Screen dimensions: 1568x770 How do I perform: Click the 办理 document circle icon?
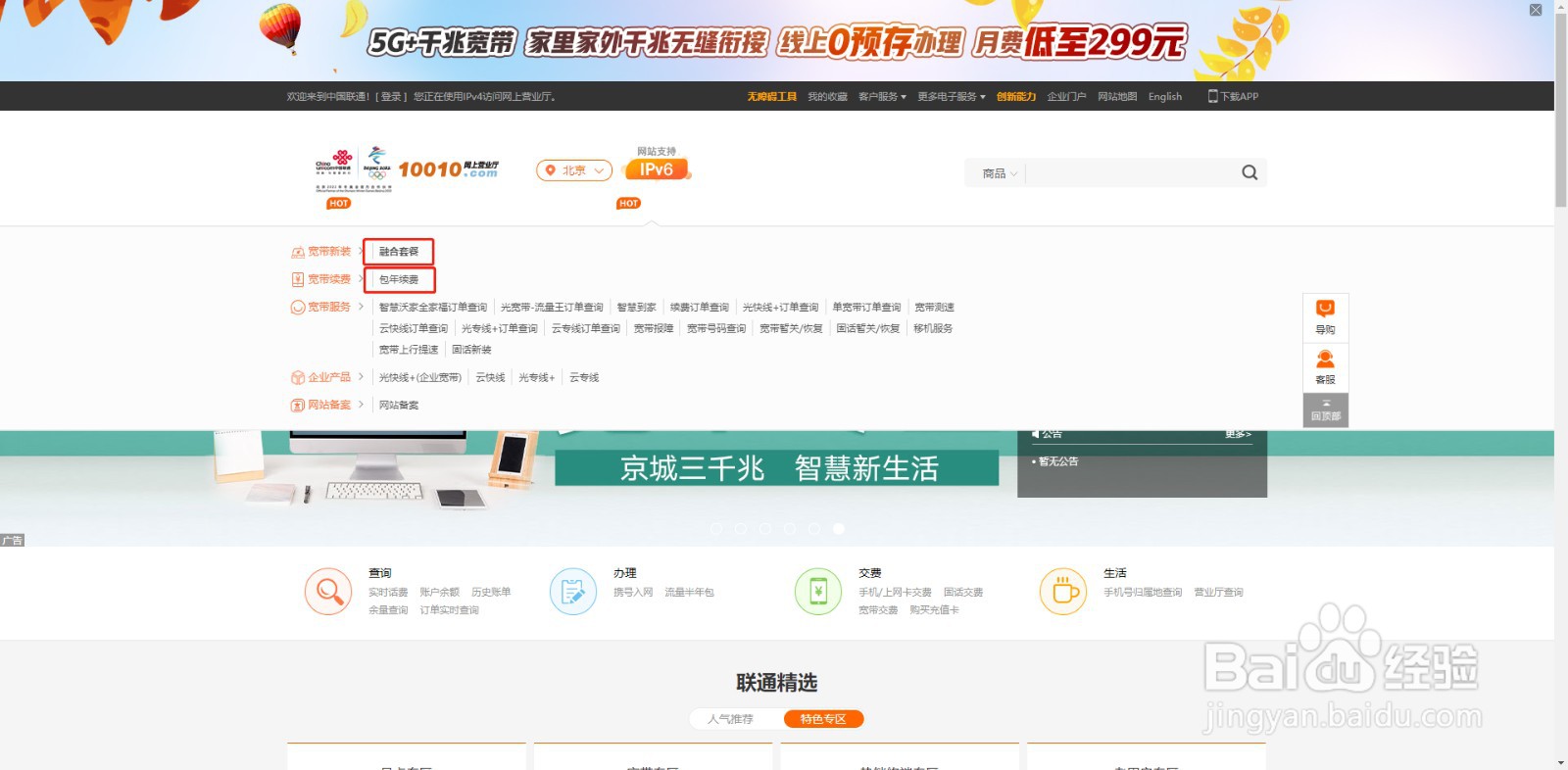click(573, 592)
